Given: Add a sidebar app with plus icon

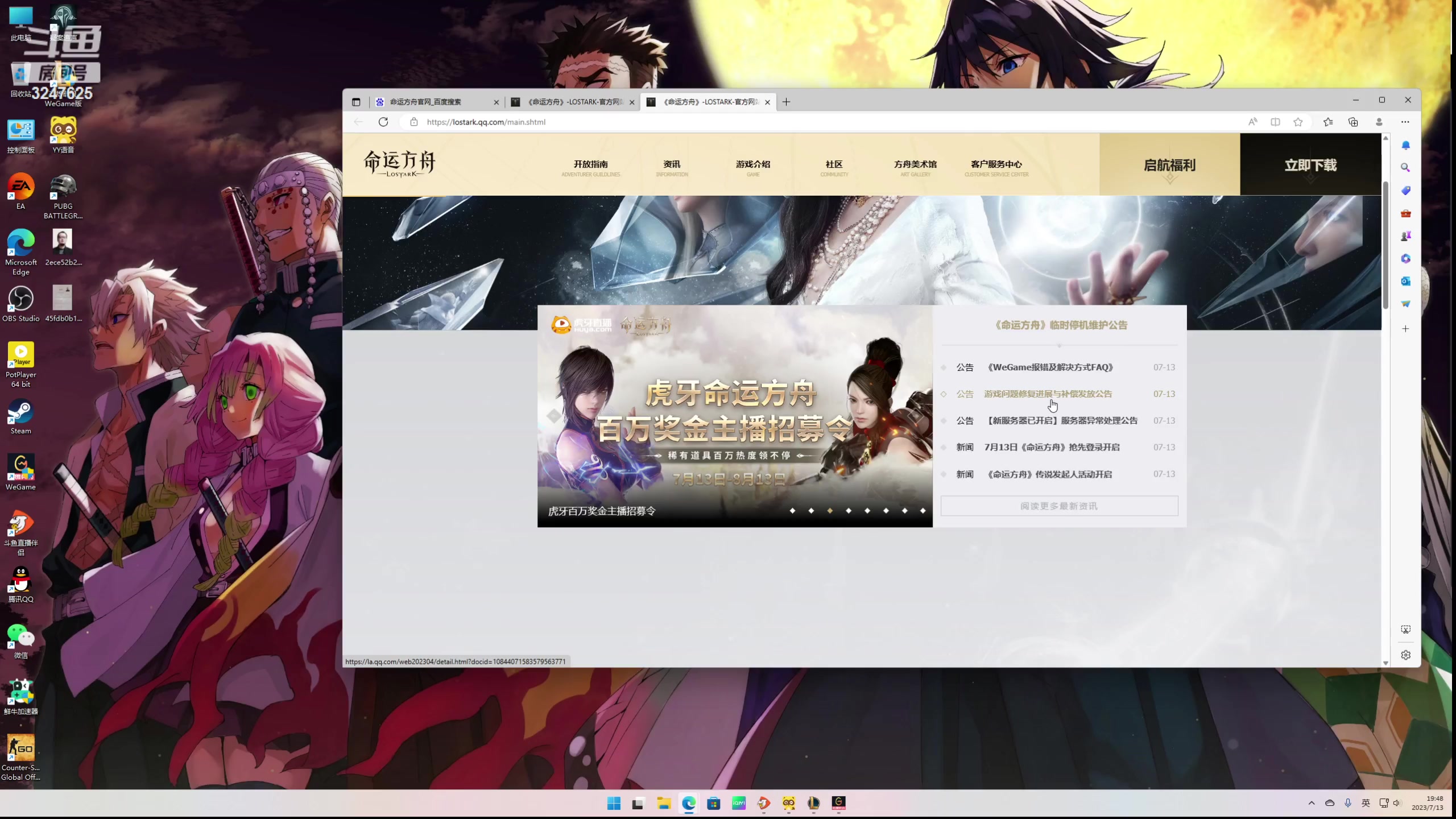Looking at the screenshot, I should 1405,329.
